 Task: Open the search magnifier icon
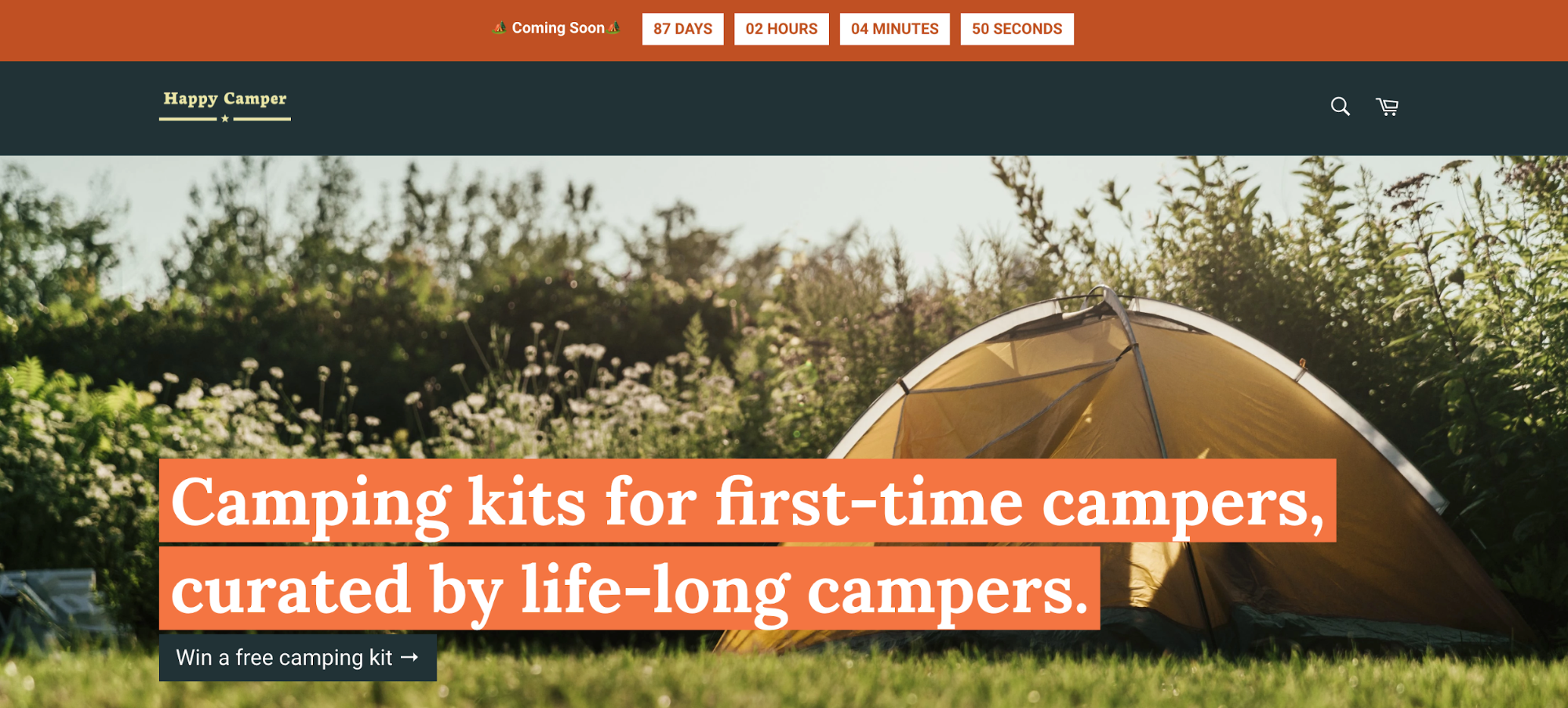[1340, 107]
